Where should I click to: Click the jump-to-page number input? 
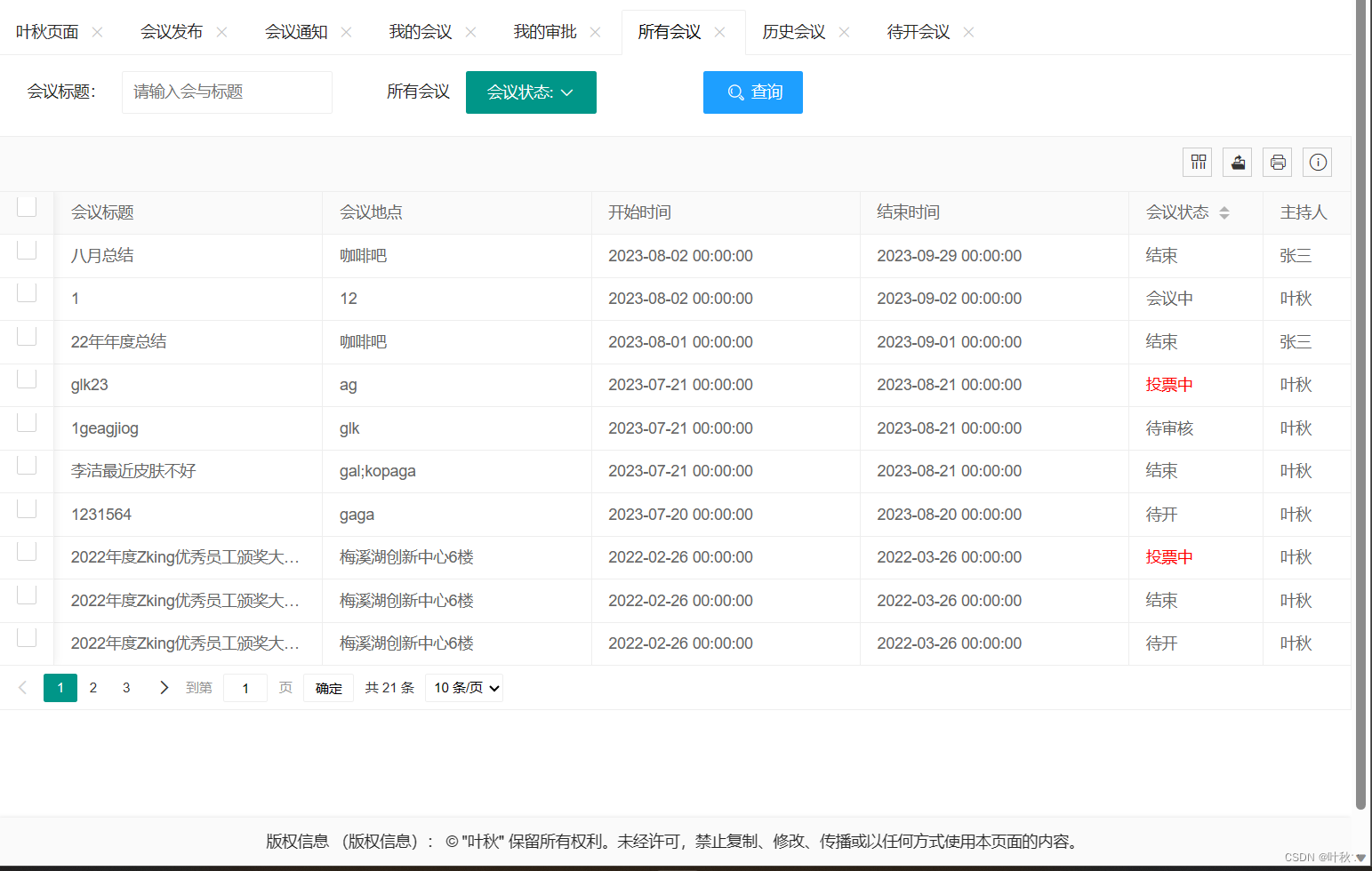(245, 688)
